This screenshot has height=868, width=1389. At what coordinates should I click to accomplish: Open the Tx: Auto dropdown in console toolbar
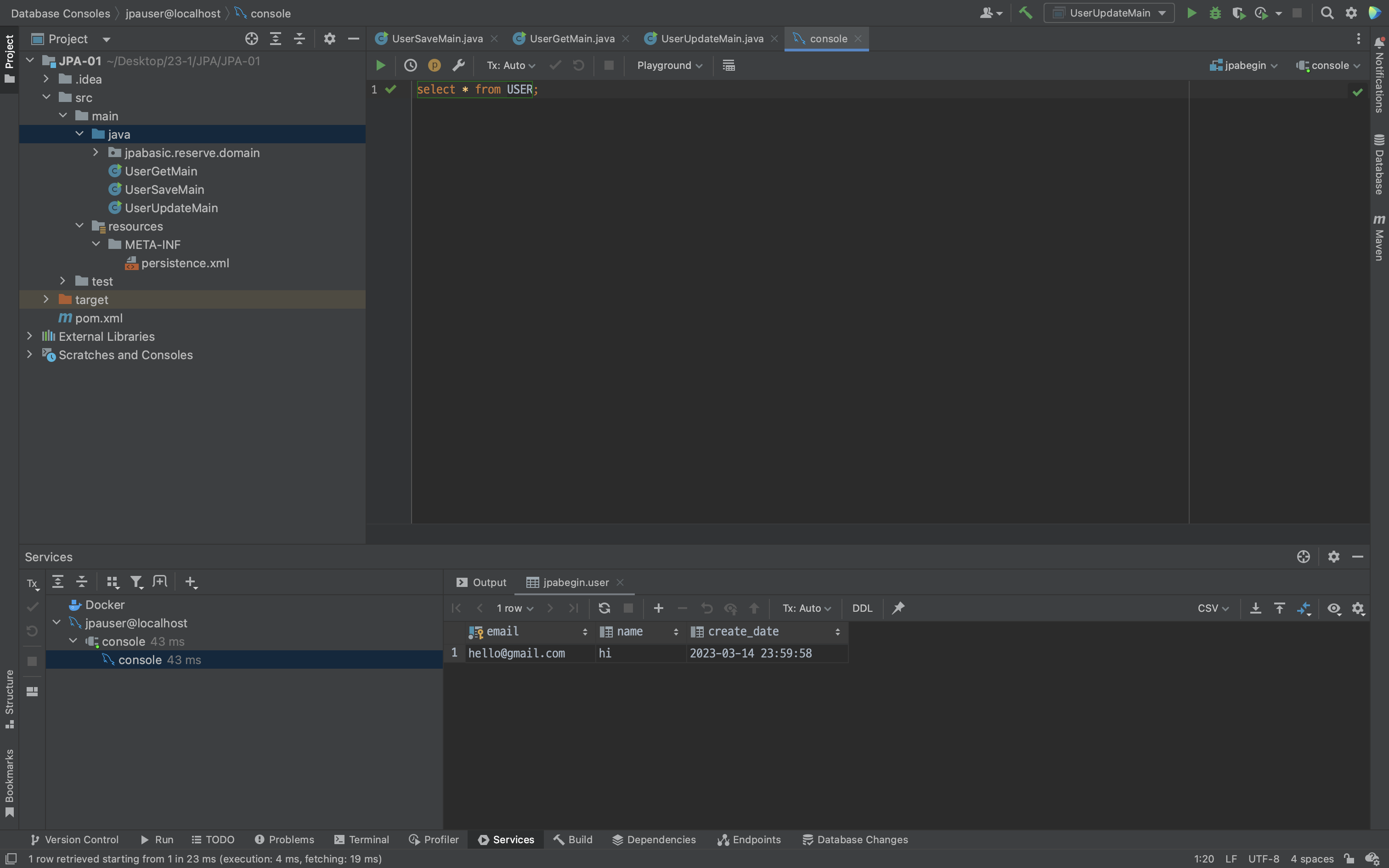[510, 65]
